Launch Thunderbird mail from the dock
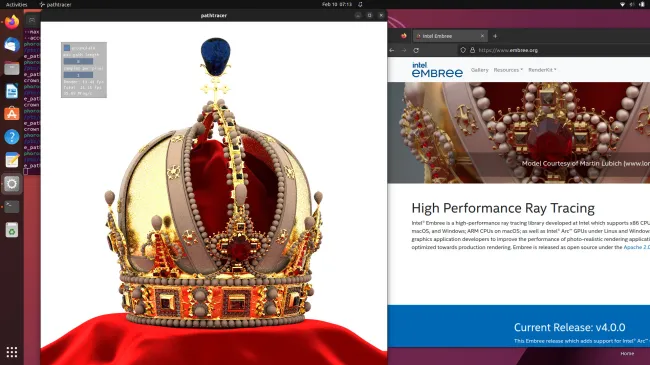650x365 pixels. [x=12, y=45]
